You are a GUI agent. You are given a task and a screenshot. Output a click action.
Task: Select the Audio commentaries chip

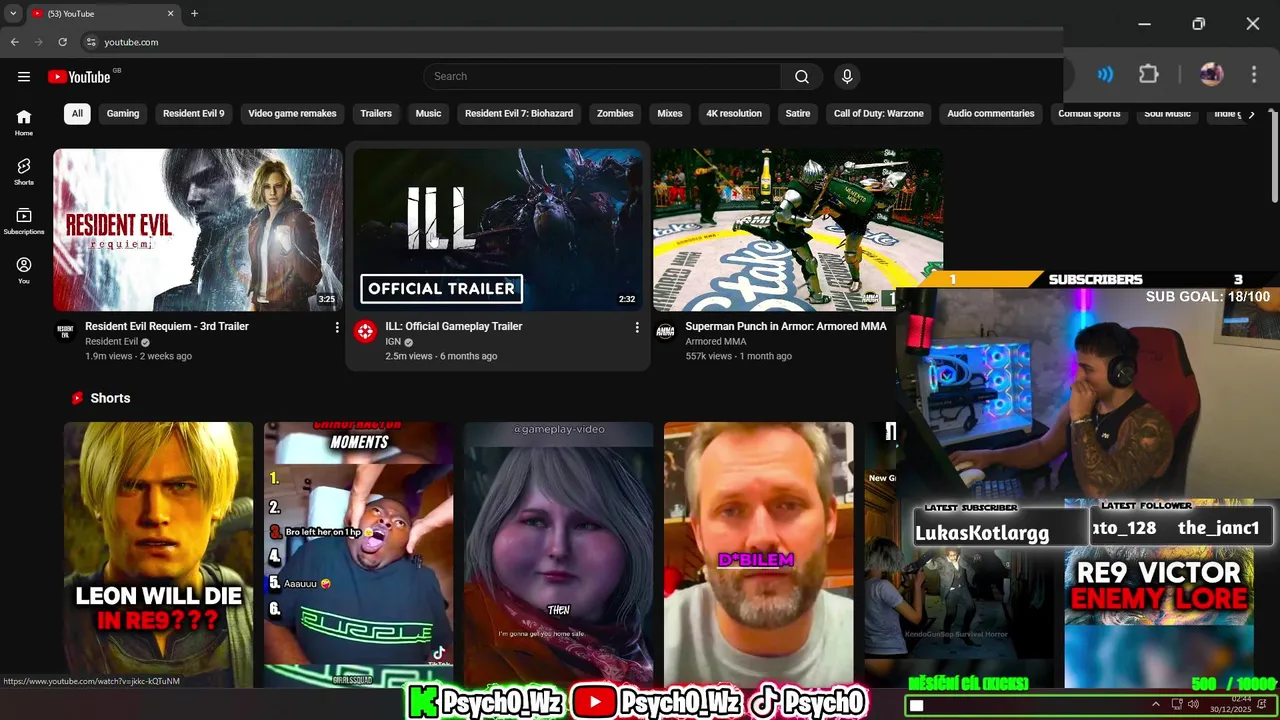[991, 114]
